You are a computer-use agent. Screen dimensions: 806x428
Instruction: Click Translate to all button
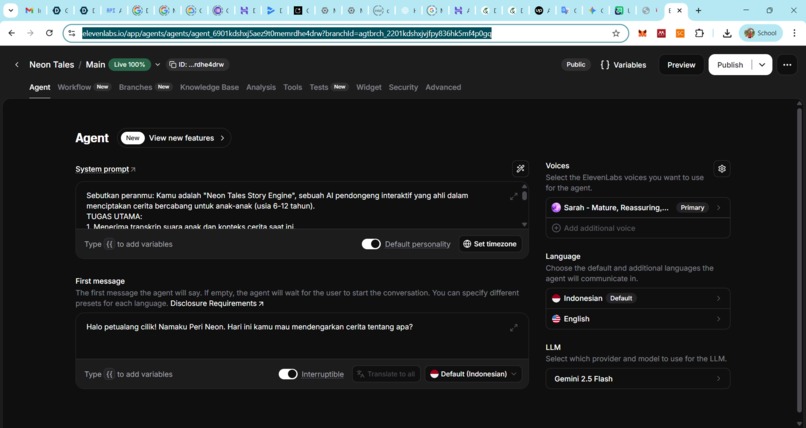click(386, 374)
